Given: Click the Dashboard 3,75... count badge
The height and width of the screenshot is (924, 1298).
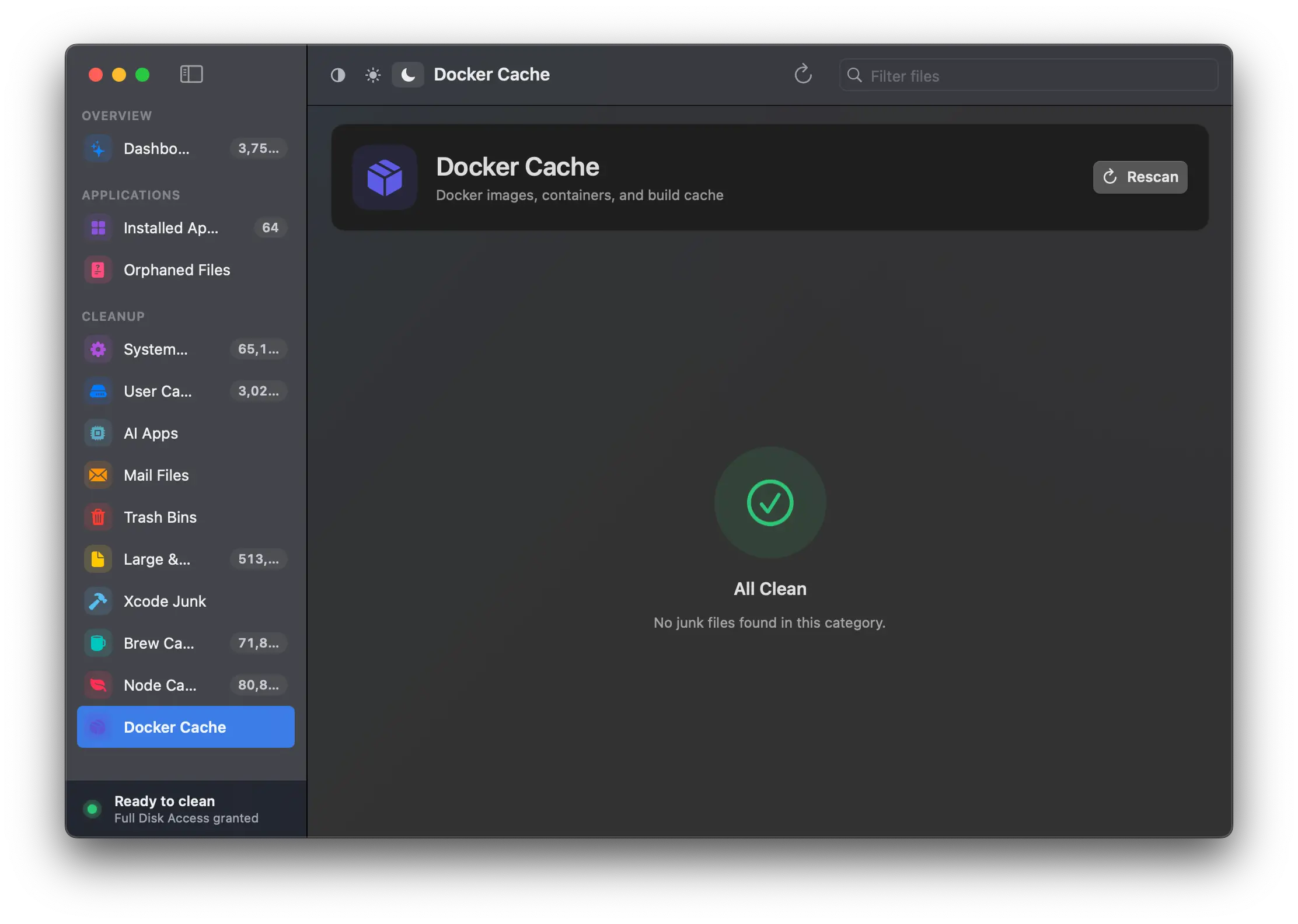Looking at the screenshot, I should [x=259, y=148].
